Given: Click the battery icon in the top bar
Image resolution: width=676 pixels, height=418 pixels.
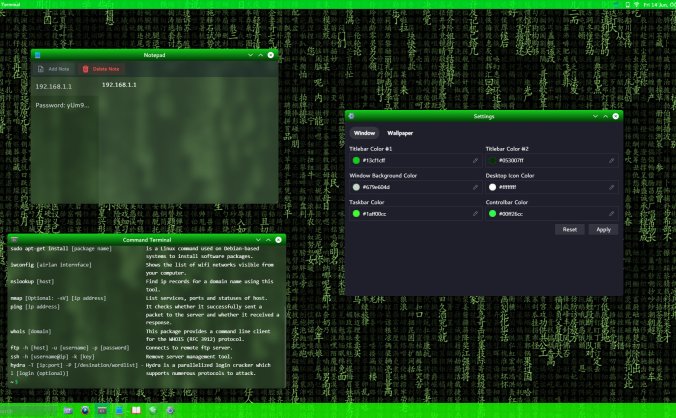Looking at the screenshot, I should click(x=628, y=4).
